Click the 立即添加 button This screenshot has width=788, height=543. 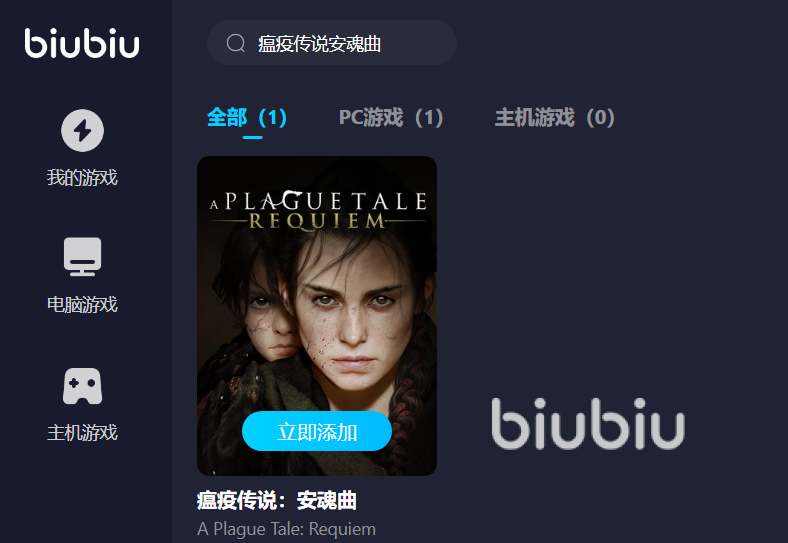click(317, 431)
